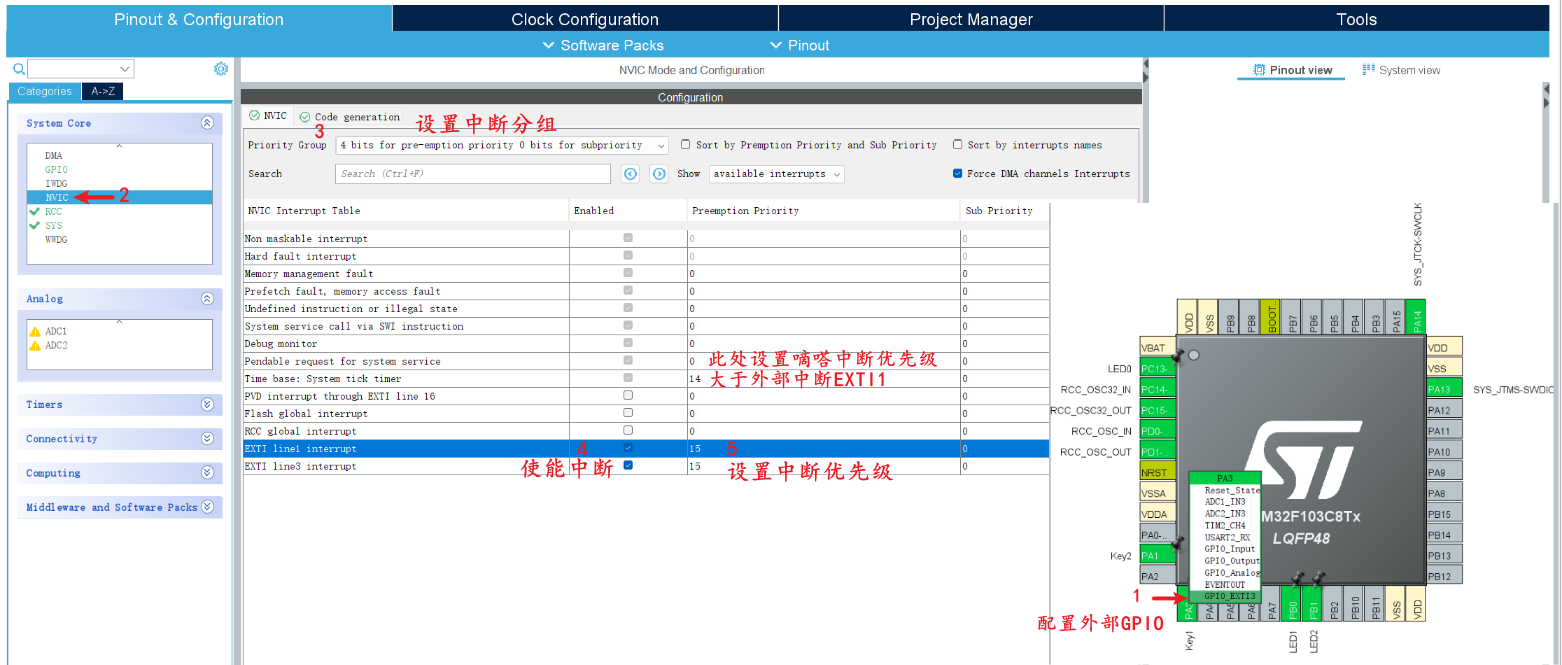Viewport: 1562px width, 665px height.
Task: Open the Software Packs menu
Action: click(x=603, y=45)
